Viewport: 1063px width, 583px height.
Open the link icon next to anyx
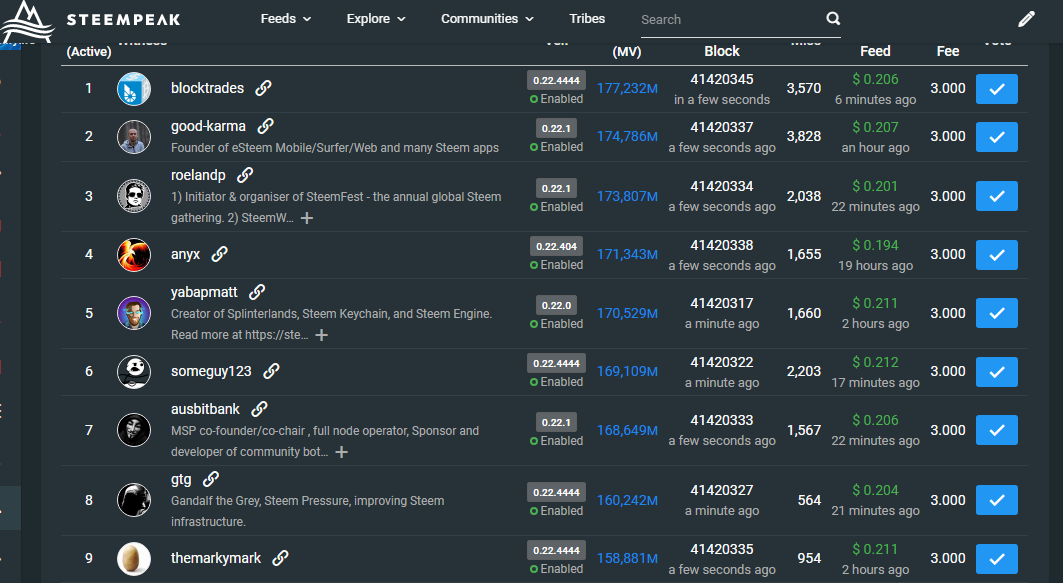coord(219,254)
